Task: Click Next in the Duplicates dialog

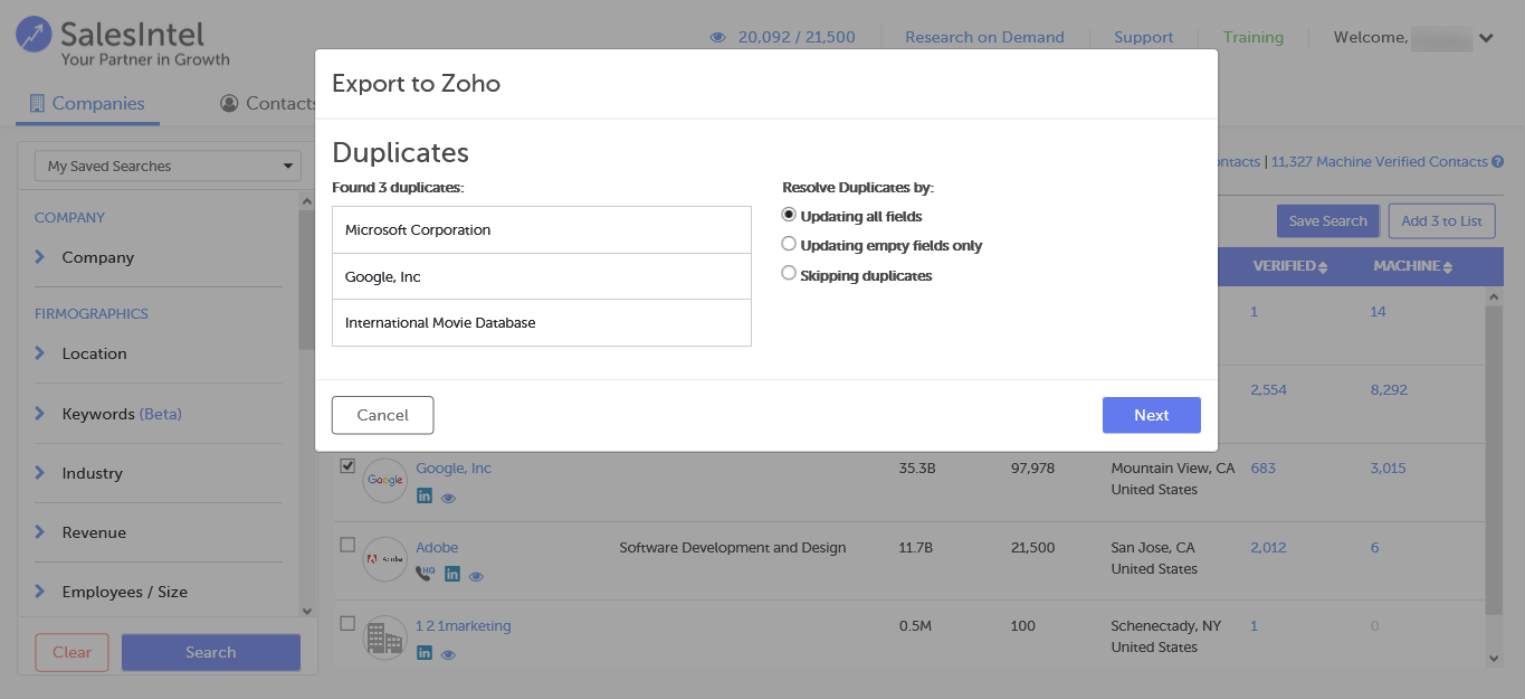Action: pos(1151,415)
